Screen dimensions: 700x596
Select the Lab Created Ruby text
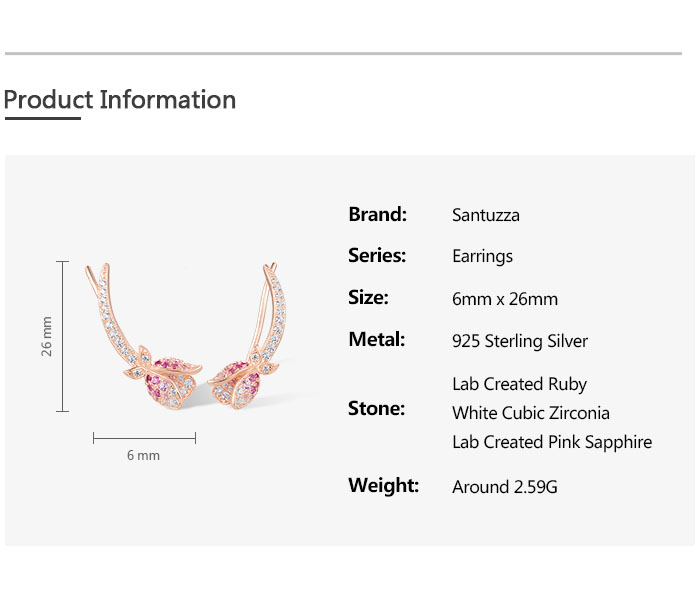tap(519, 384)
